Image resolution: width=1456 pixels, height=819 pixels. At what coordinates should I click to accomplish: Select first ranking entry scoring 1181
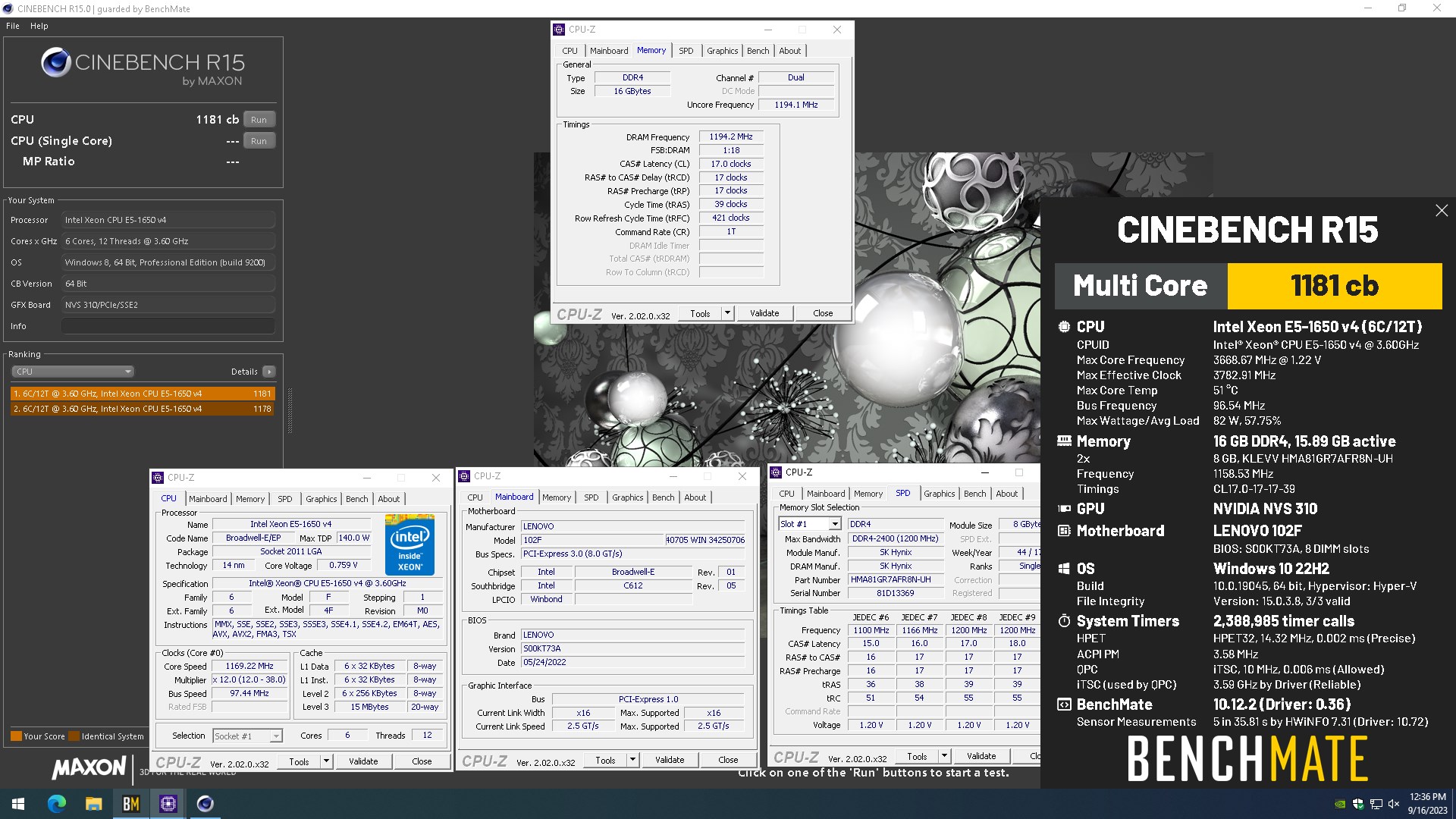[x=143, y=394]
